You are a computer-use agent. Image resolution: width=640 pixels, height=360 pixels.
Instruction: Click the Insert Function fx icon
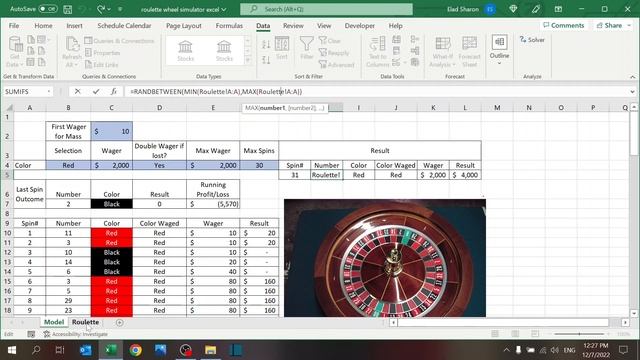click(x=113, y=91)
